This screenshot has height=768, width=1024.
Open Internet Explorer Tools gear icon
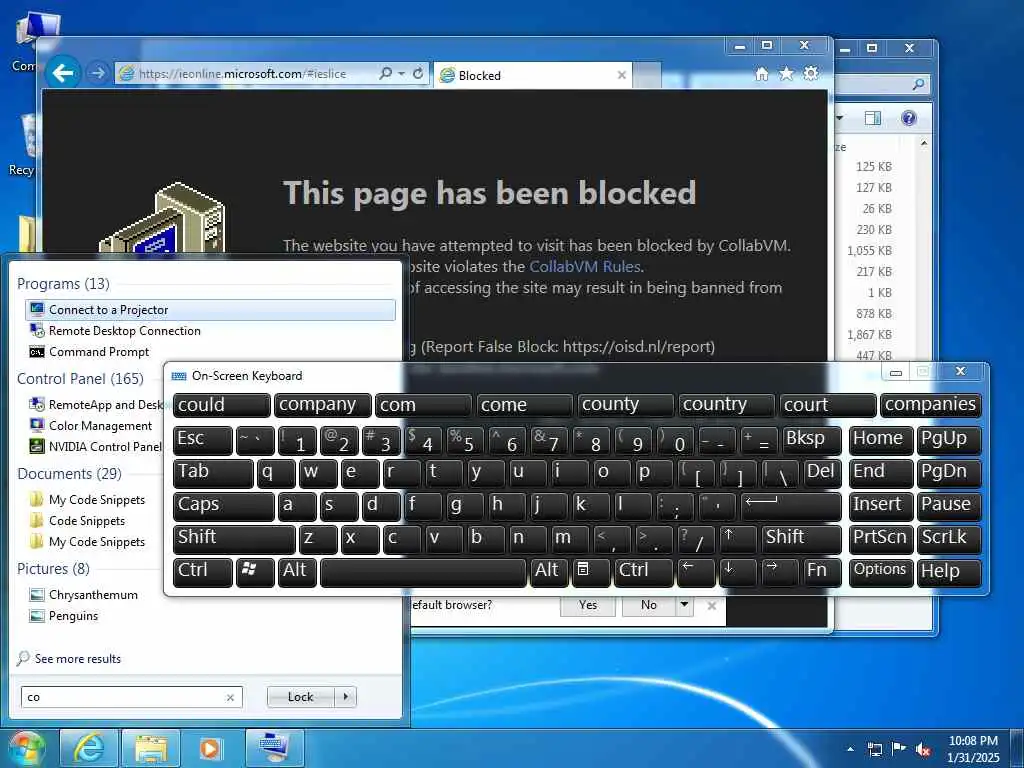(x=811, y=73)
